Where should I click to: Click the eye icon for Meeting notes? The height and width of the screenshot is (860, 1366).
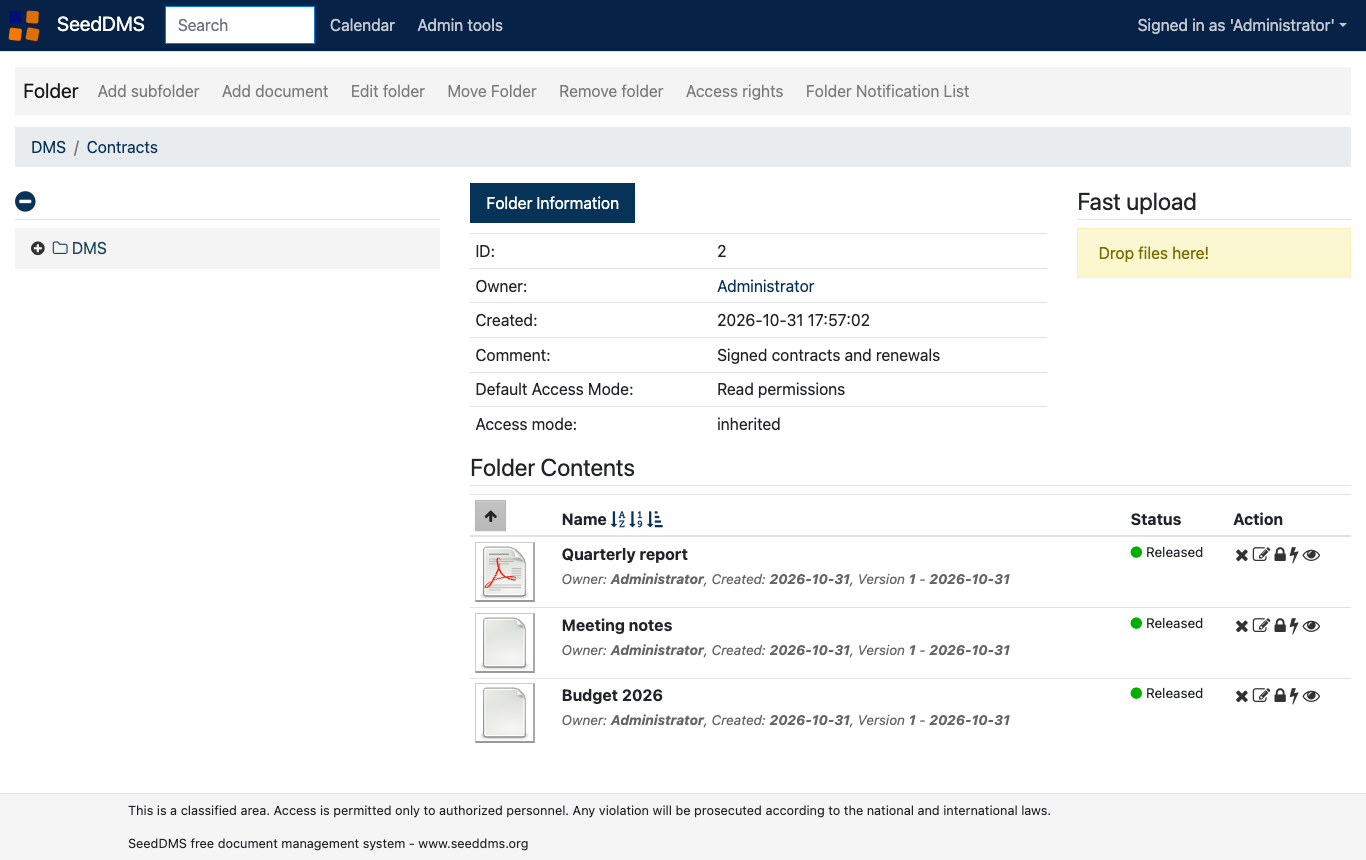pos(1312,626)
